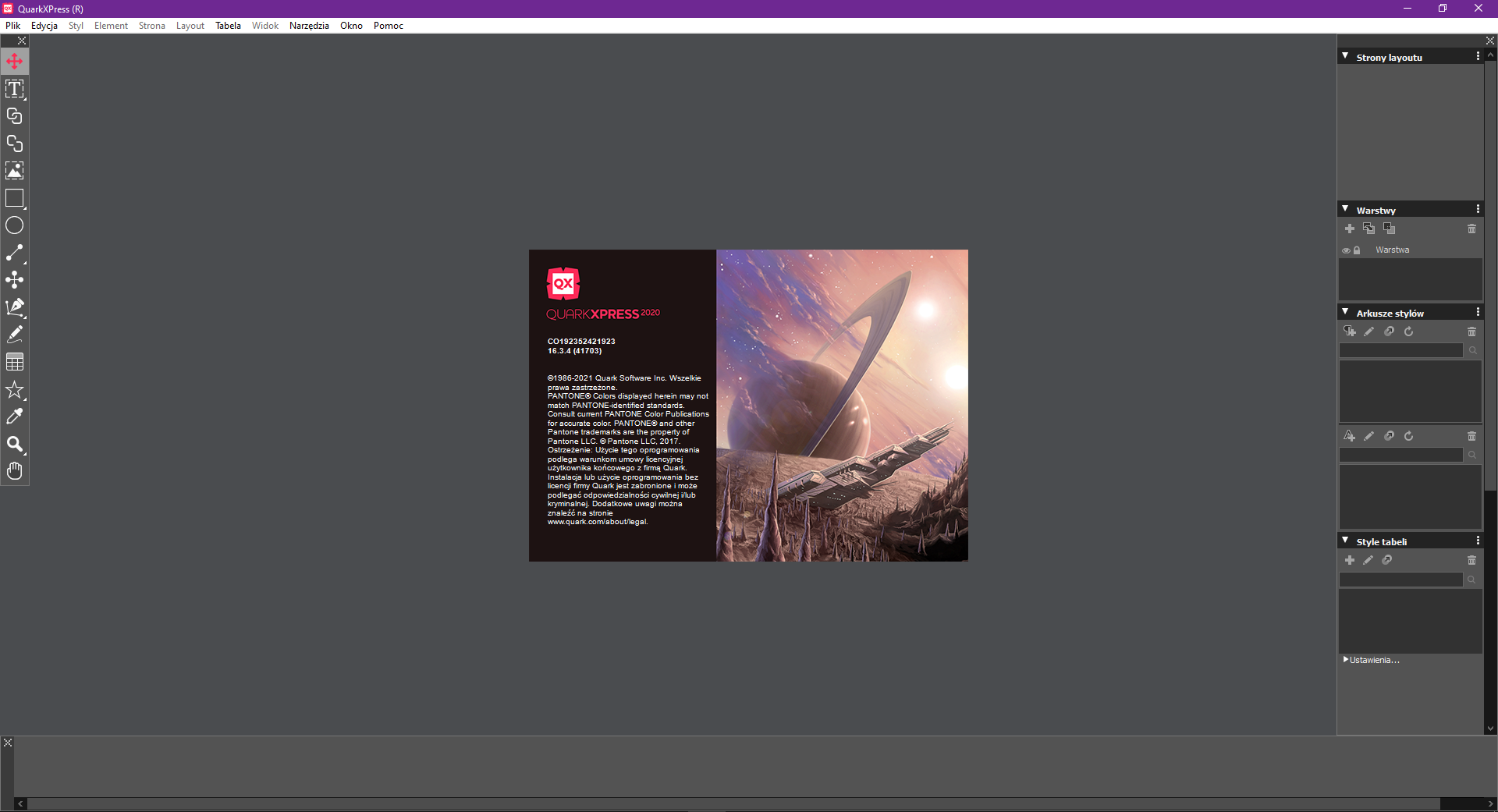Image resolution: width=1498 pixels, height=812 pixels.
Task: Duplicate the selected character style sheet
Action: [x=1390, y=436]
